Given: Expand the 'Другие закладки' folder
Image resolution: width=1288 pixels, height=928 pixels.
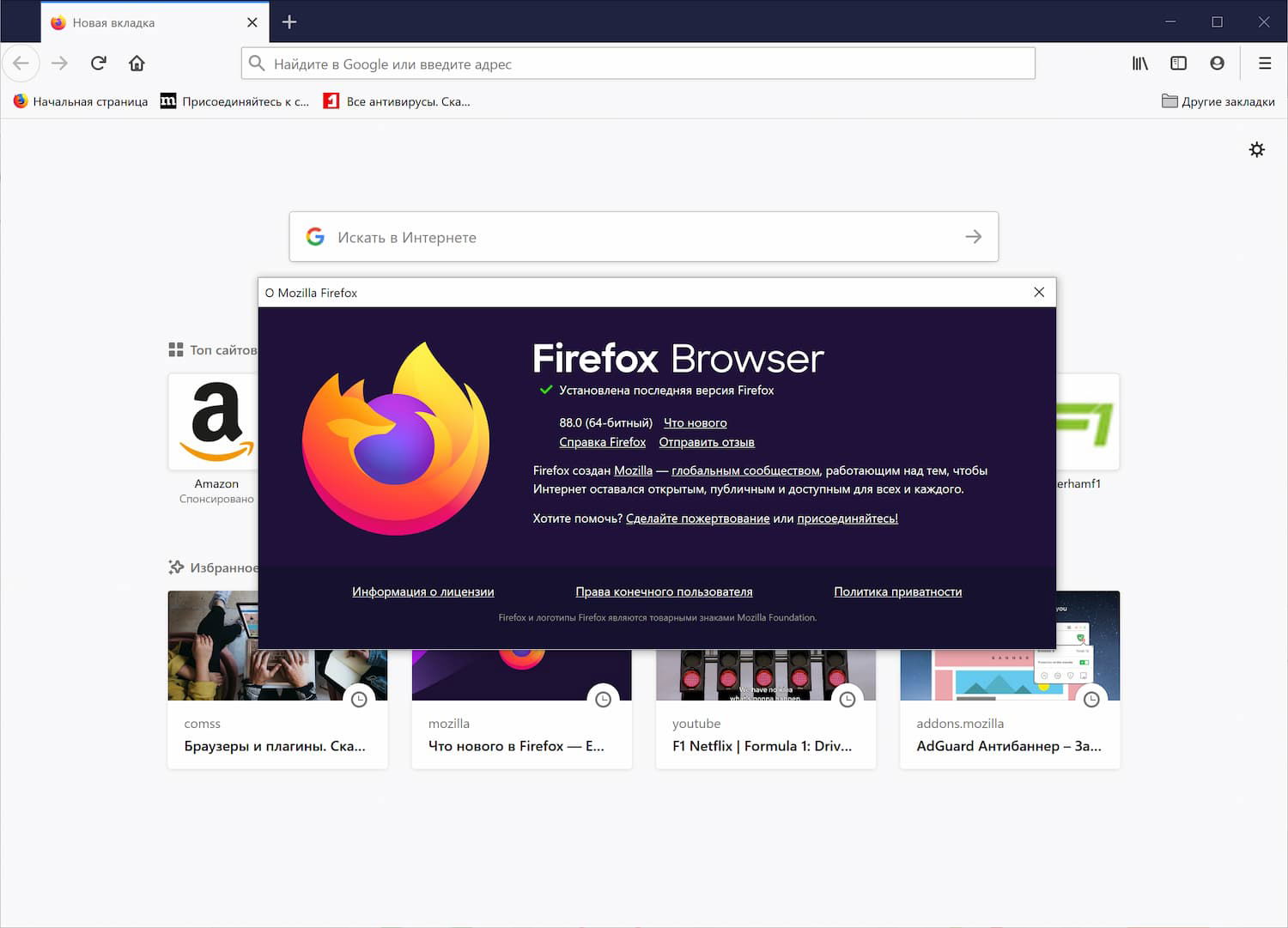Looking at the screenshot, I should [x=1218, y=101].
